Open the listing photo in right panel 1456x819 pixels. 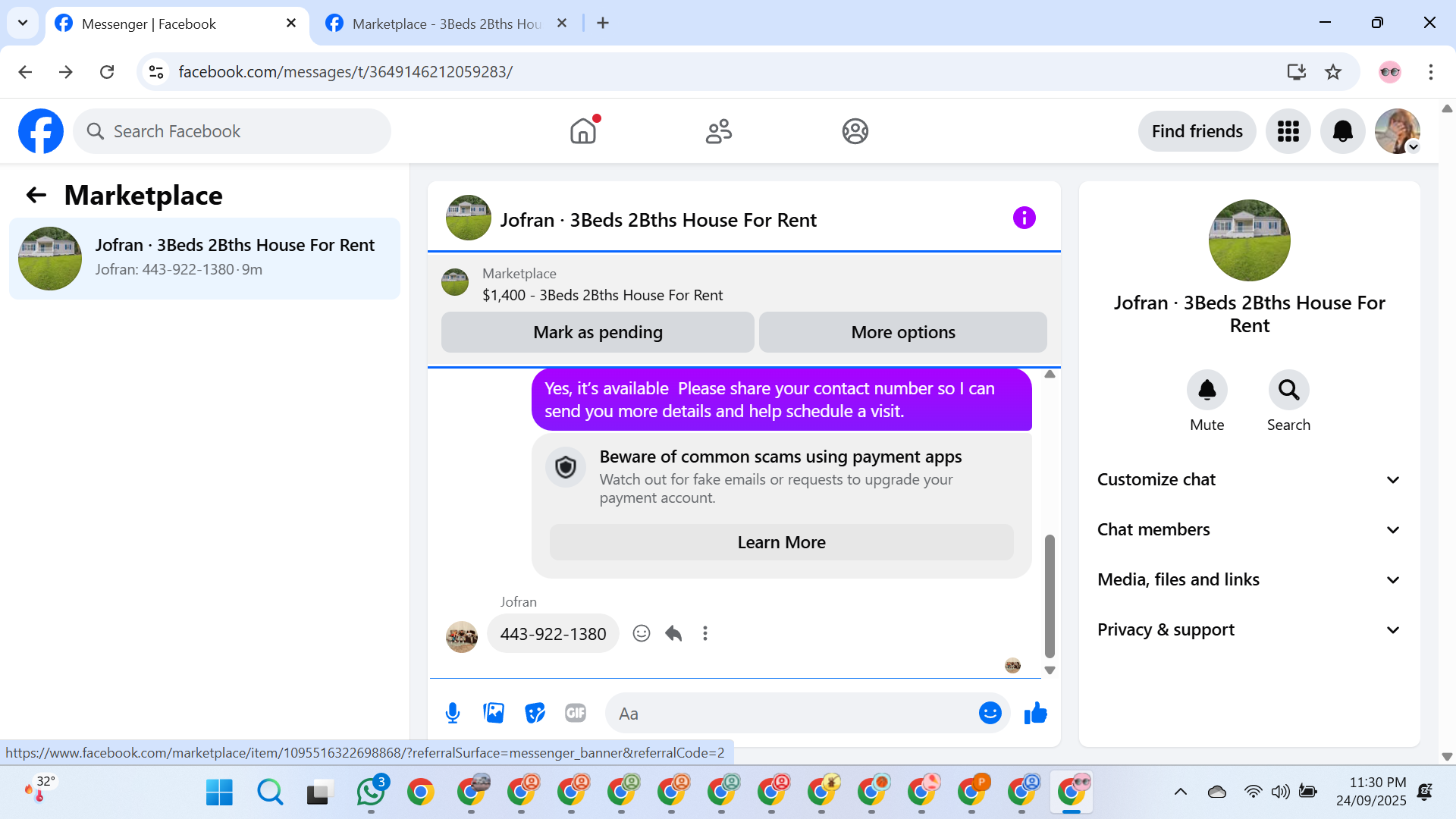1250,240
